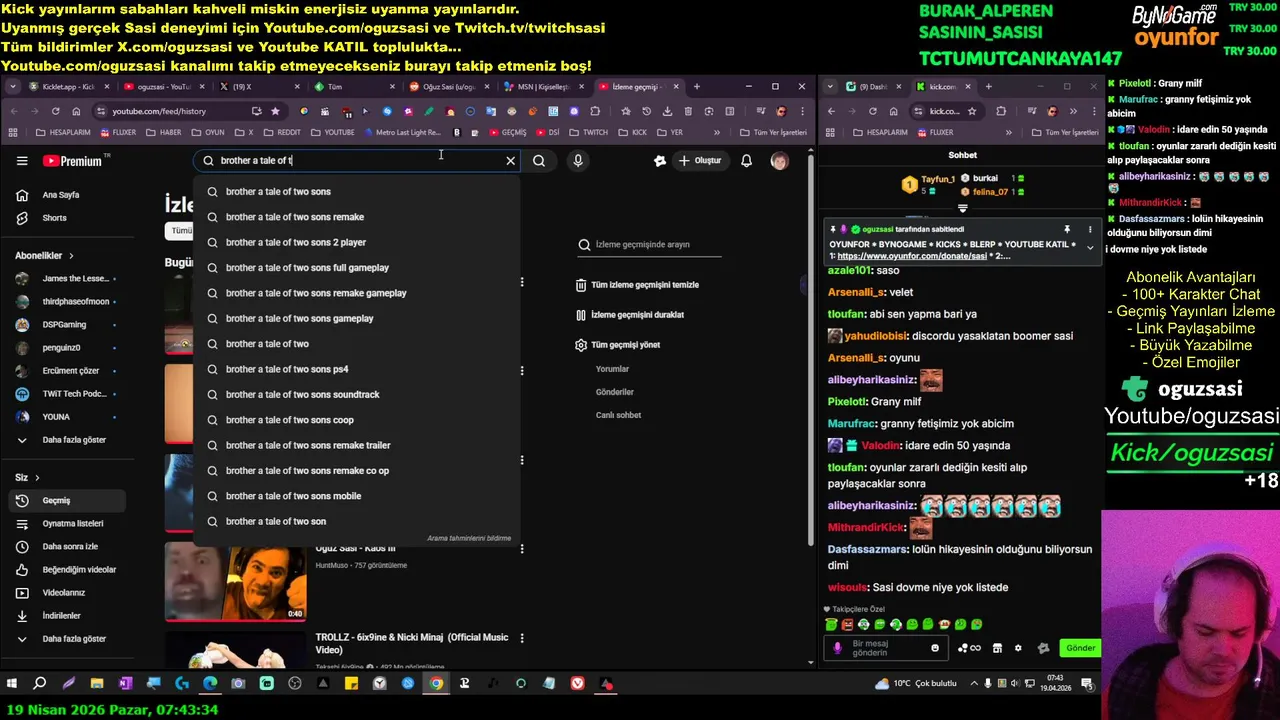
Task: Choose suggestion 'brother a tale of two sons mobile'
Action: [357, 496]
